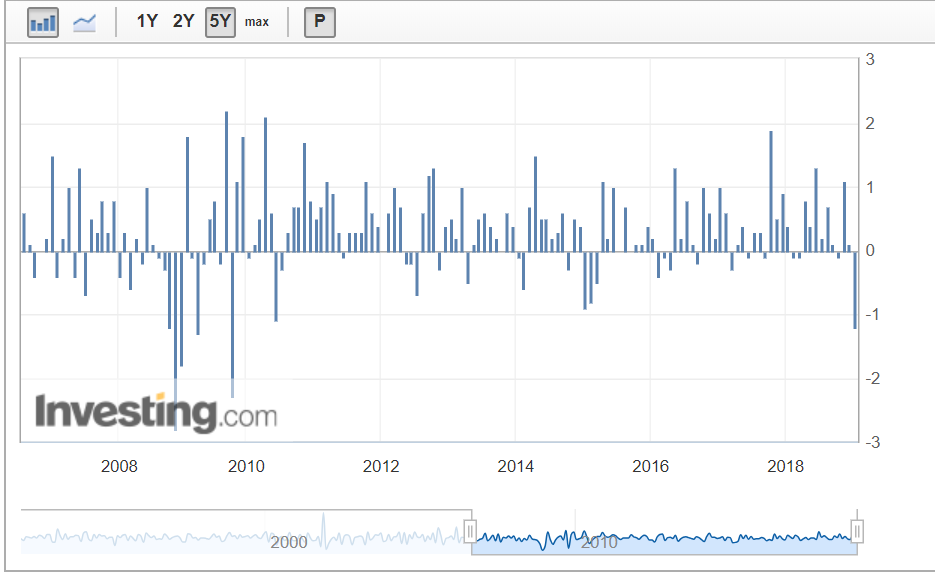Select the 1Y time range

(x=147, y=21)
